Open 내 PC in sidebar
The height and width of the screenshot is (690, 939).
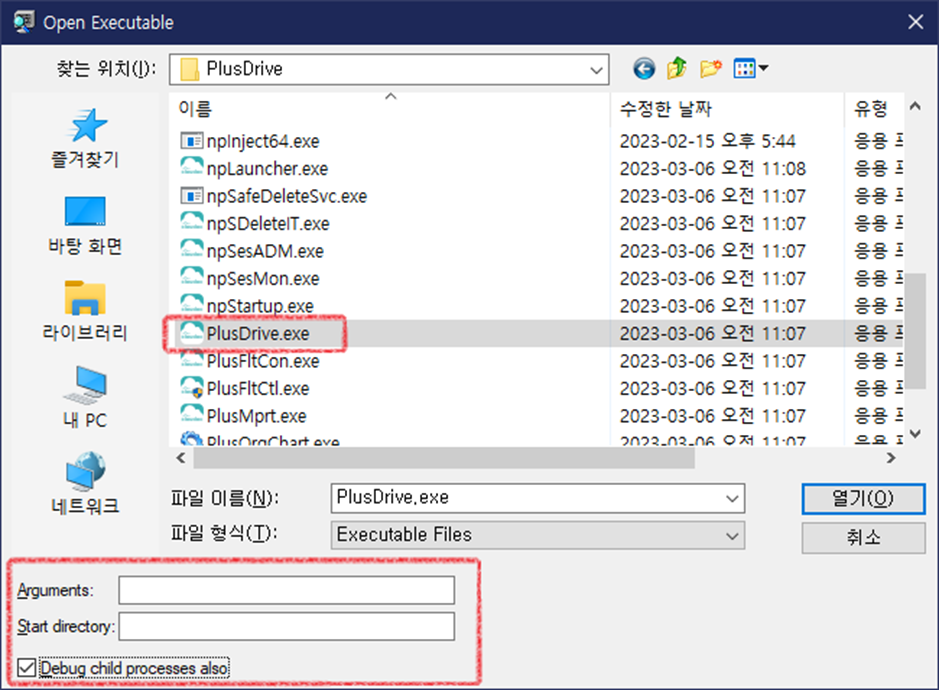[x=85, y=398]
